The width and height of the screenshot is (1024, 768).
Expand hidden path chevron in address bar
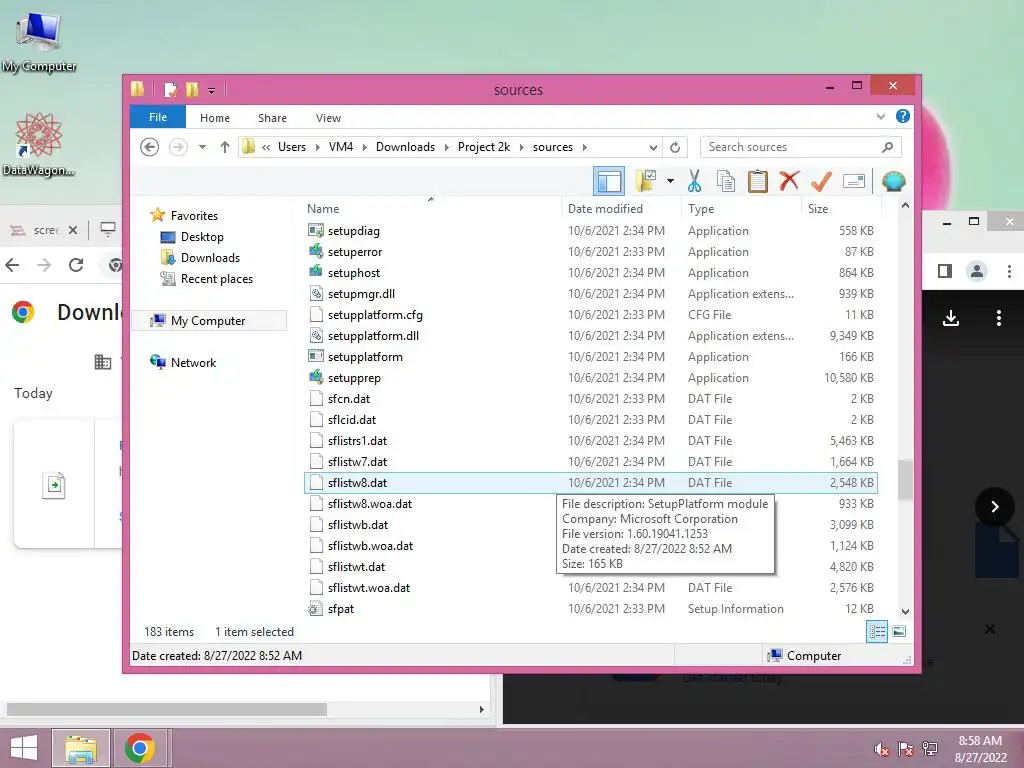click(266, 147)
